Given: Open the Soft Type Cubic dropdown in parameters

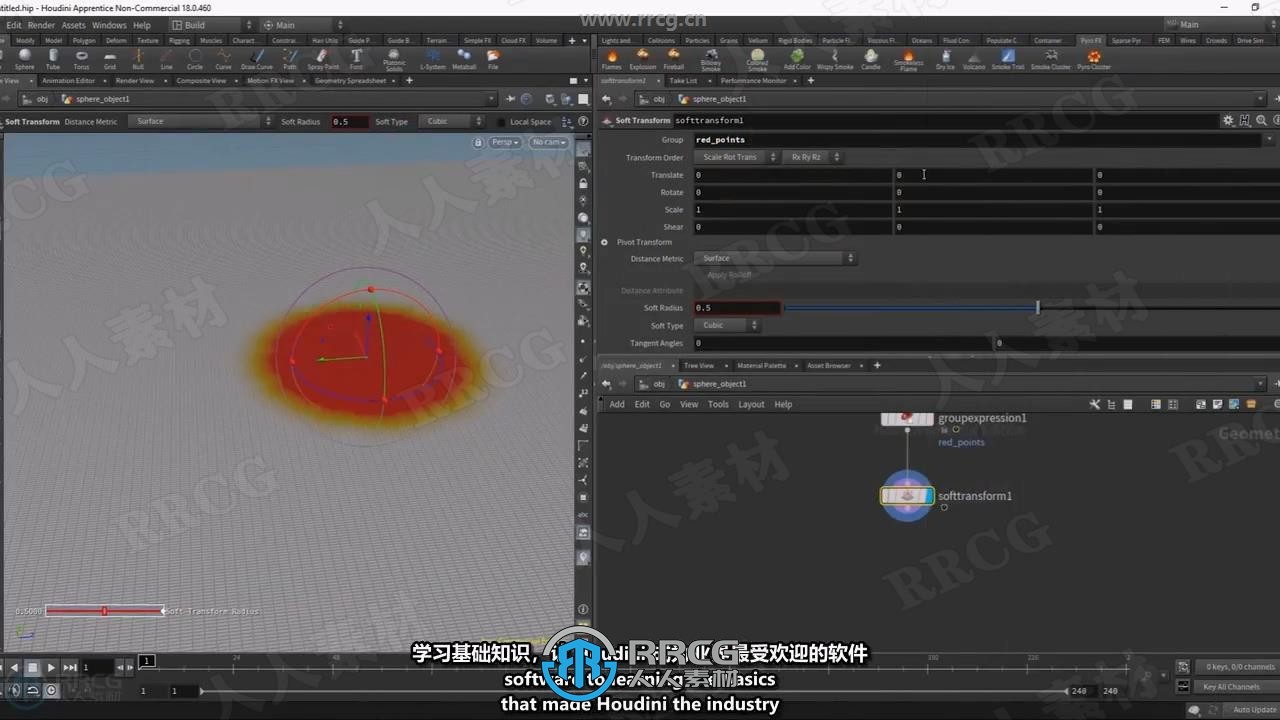Looking at the screenshot, I should click(x=727, y=325).
